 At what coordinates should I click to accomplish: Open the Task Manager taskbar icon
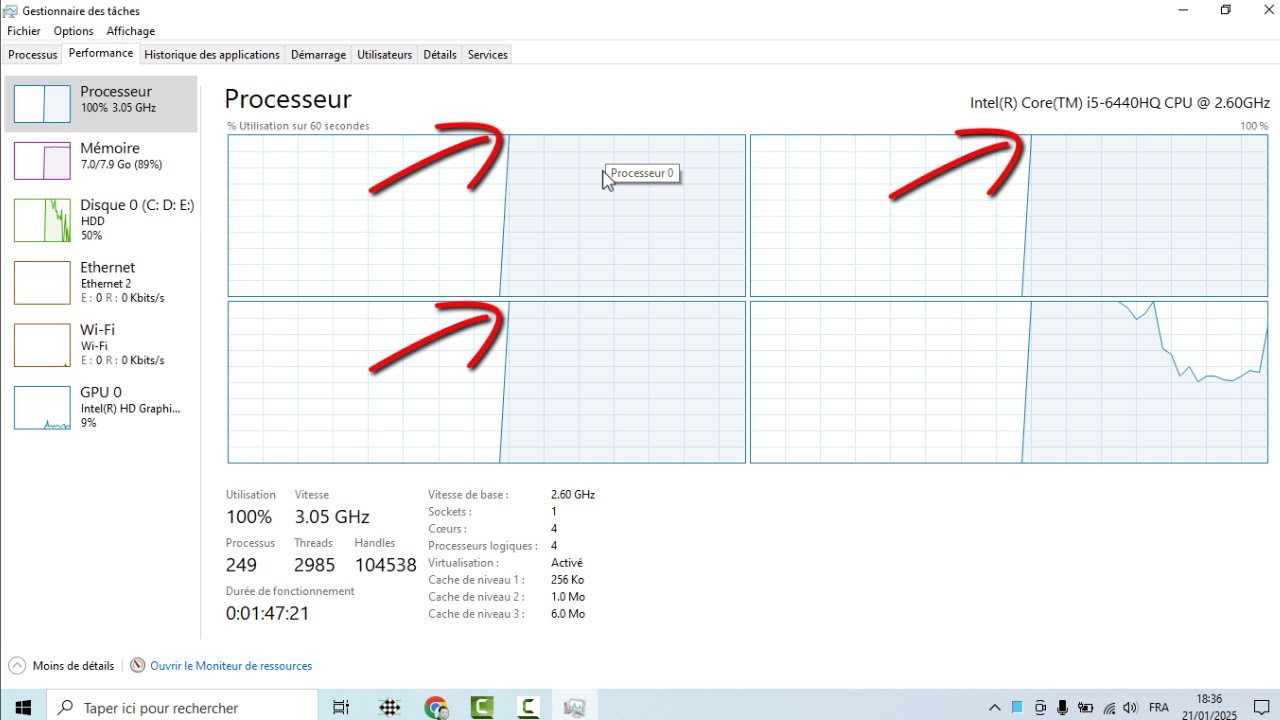pos(574,707)
